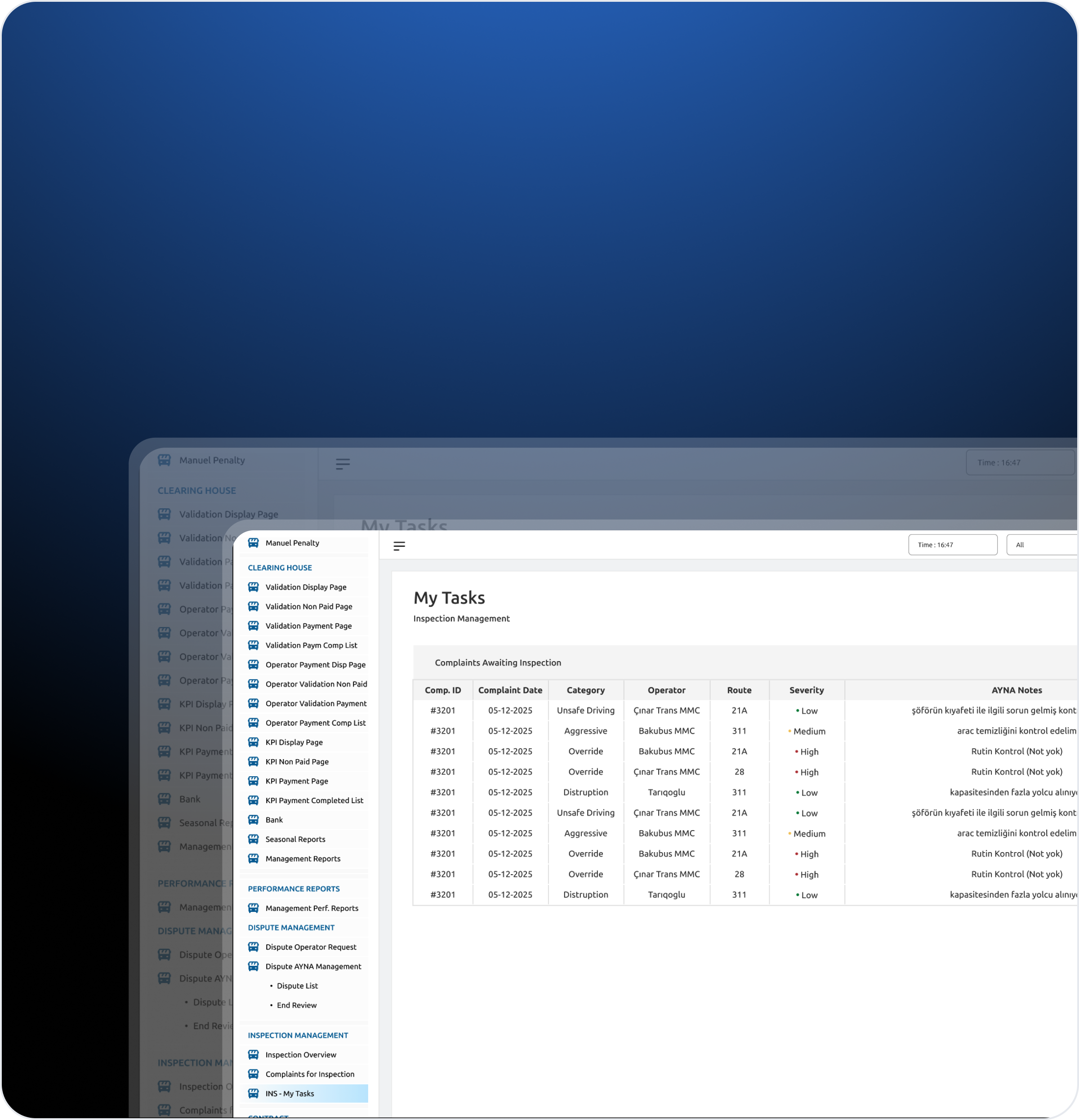Click the Severity column header

(806, 690)
